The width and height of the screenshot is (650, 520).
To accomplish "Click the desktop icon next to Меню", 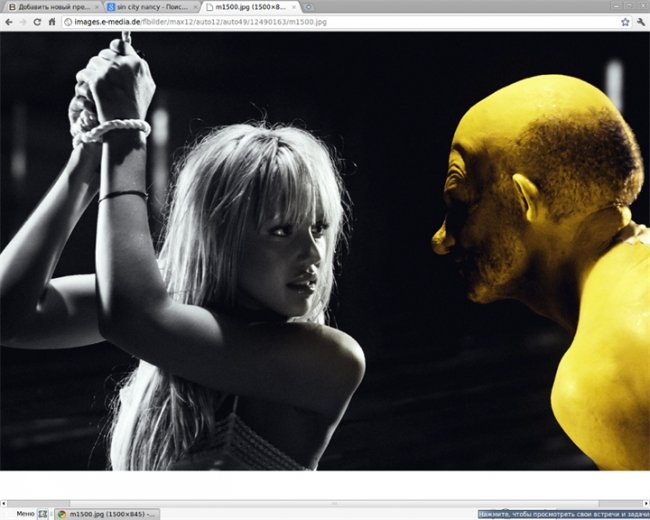I will tap(43, 513).
